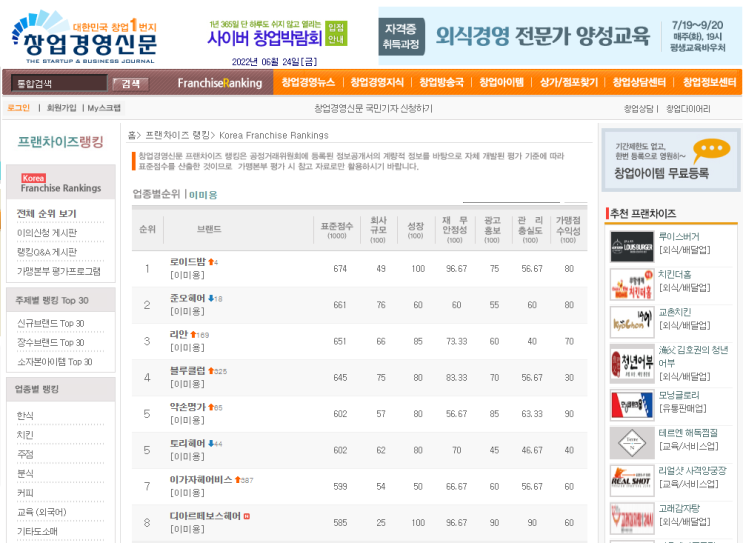The image size is (743, 543).
Task: Open 소자본아이템 Top 30 ranking
Action: [x=54, y=362]
